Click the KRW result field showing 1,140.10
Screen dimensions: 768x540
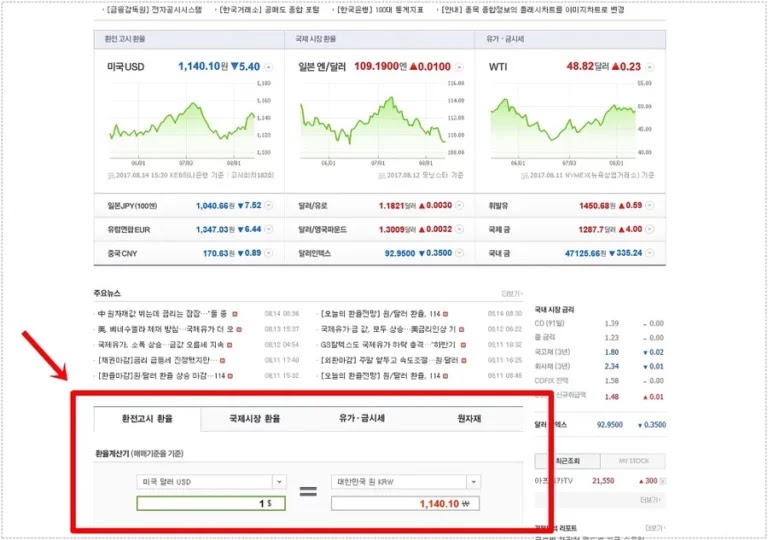[x=406, y=503]
